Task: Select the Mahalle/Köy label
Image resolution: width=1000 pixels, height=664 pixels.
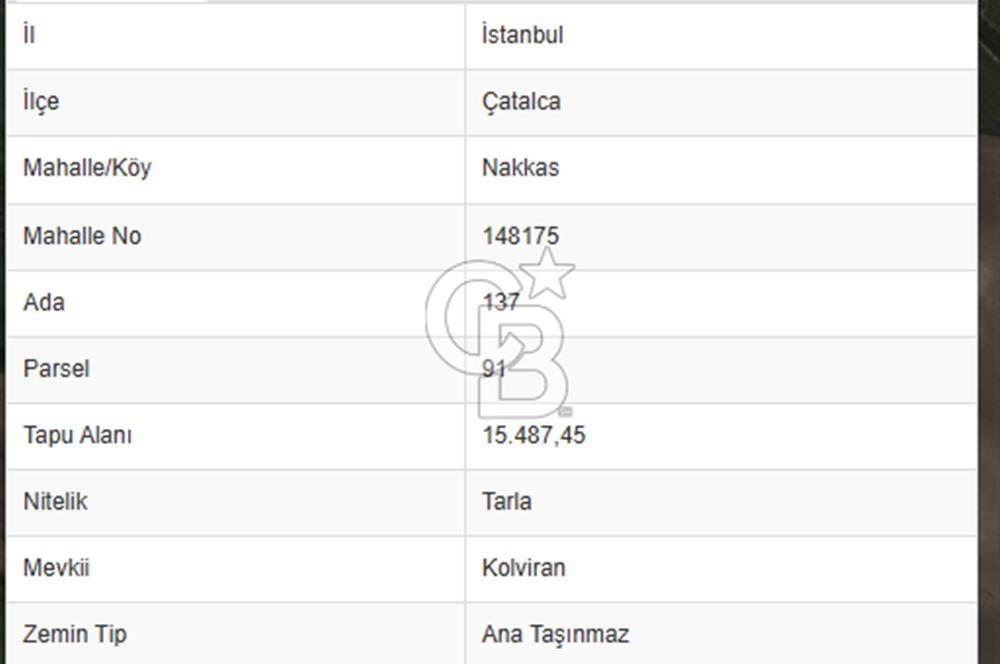Action: (87, 168)
